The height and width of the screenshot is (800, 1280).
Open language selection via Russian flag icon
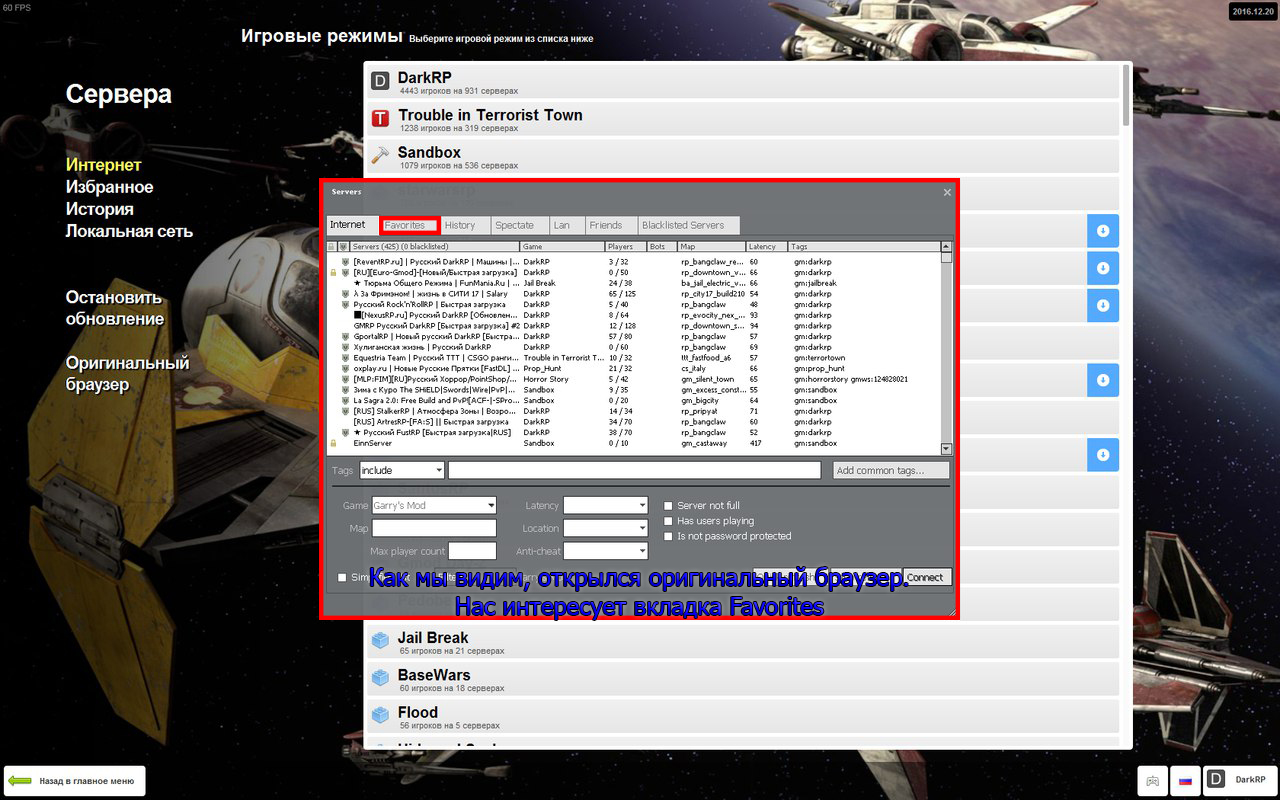click(1185, 780)
